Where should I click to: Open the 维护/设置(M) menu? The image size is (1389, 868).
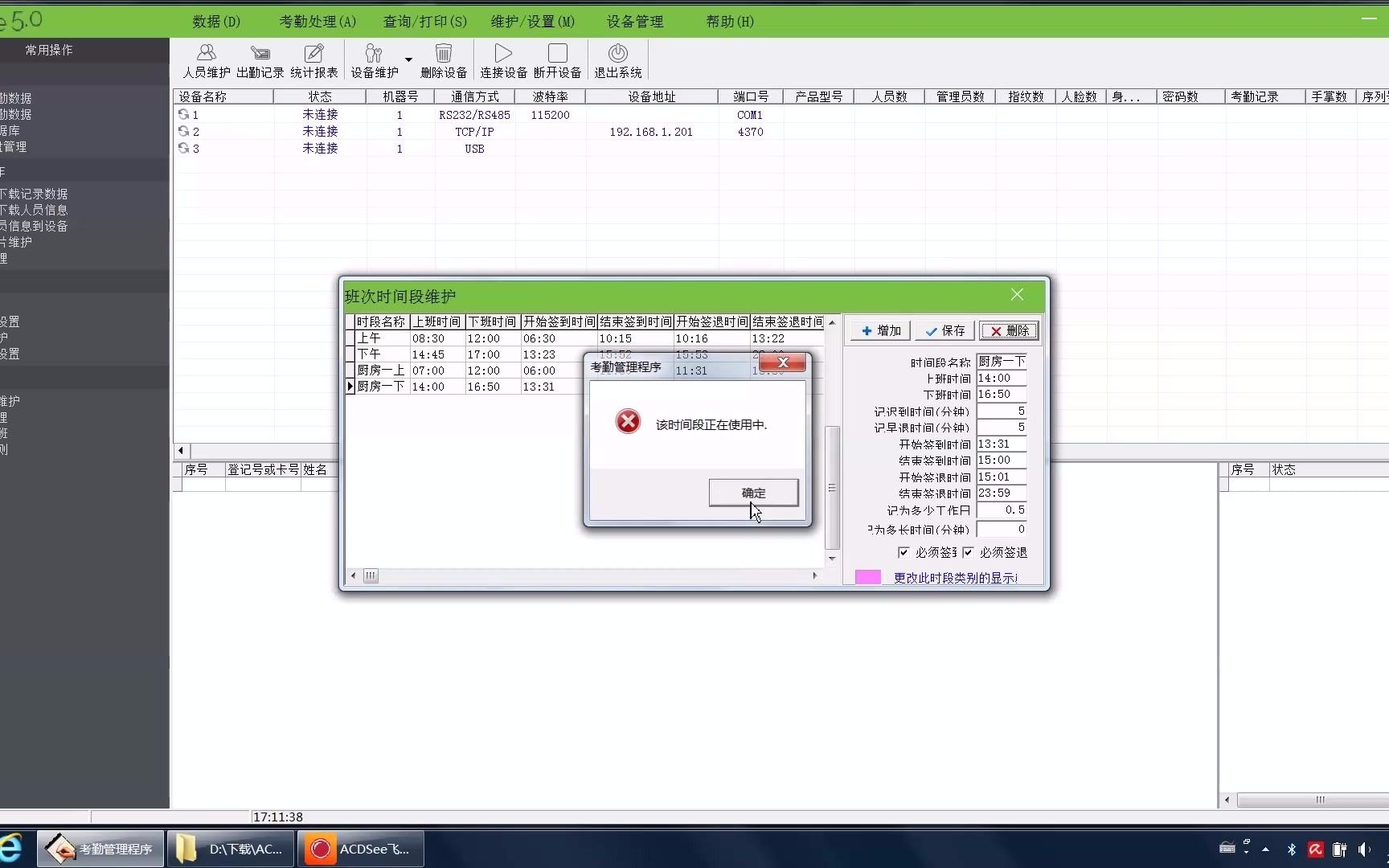click(533, 22)
